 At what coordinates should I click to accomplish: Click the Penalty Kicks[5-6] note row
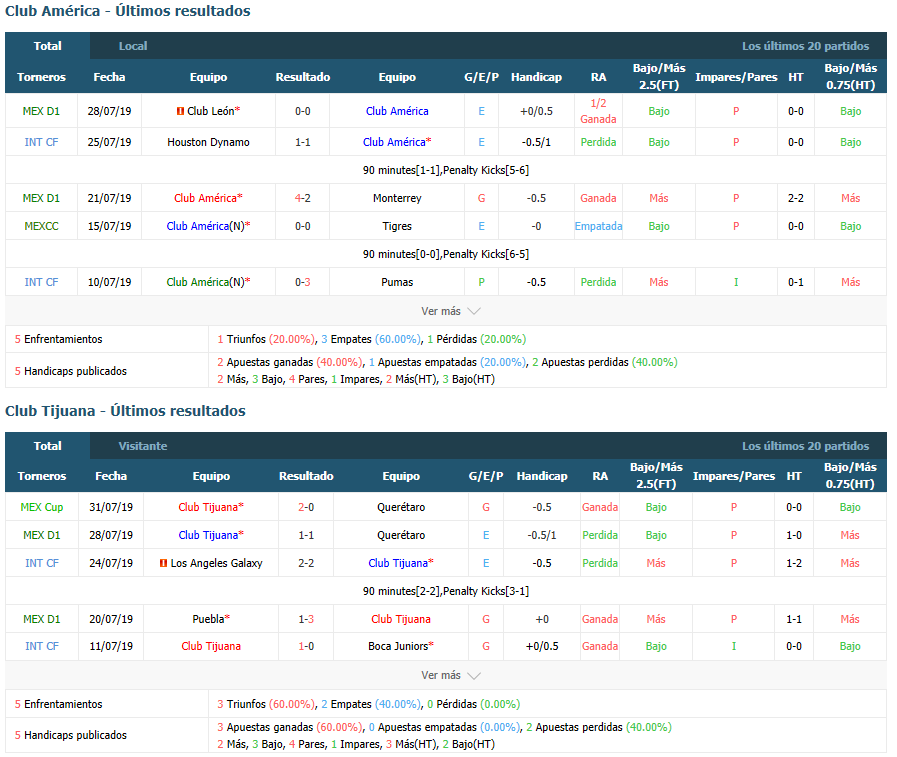[x=446, y=170]
